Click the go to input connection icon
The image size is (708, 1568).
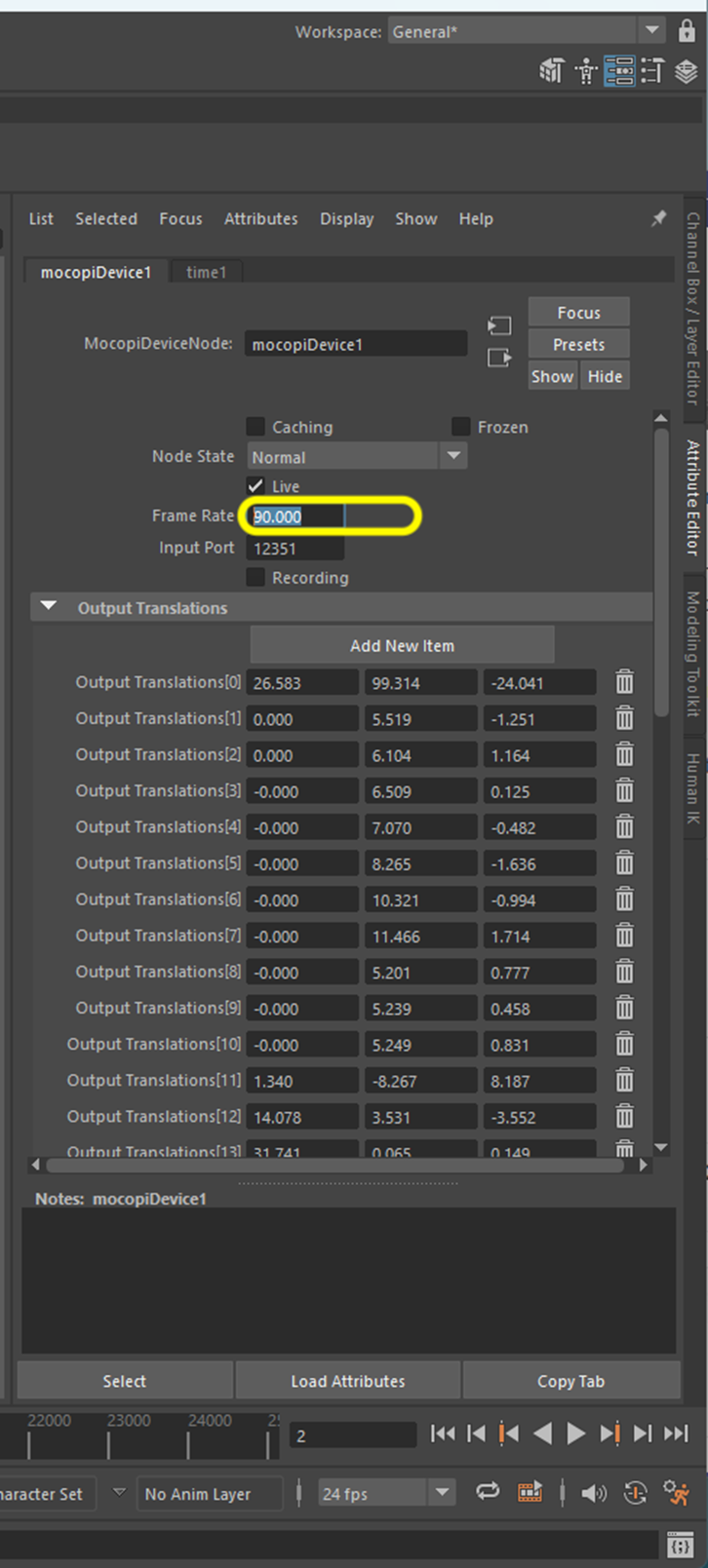(x=499, y=325)
